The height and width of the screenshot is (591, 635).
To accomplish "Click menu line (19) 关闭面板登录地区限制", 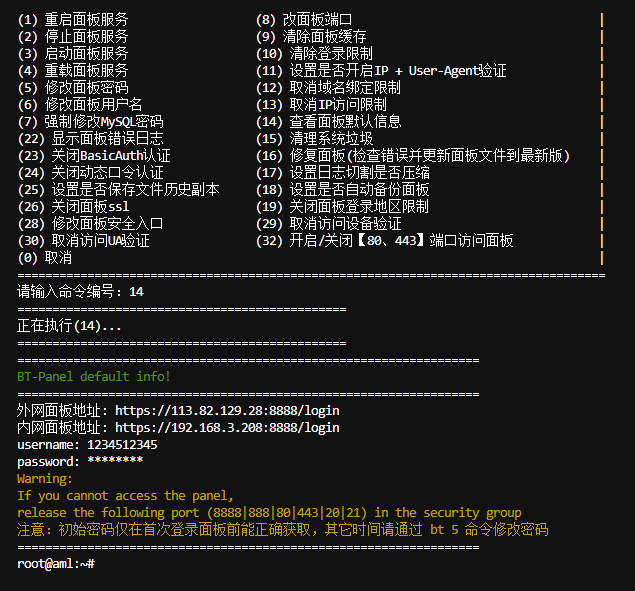I will (342, 207).
